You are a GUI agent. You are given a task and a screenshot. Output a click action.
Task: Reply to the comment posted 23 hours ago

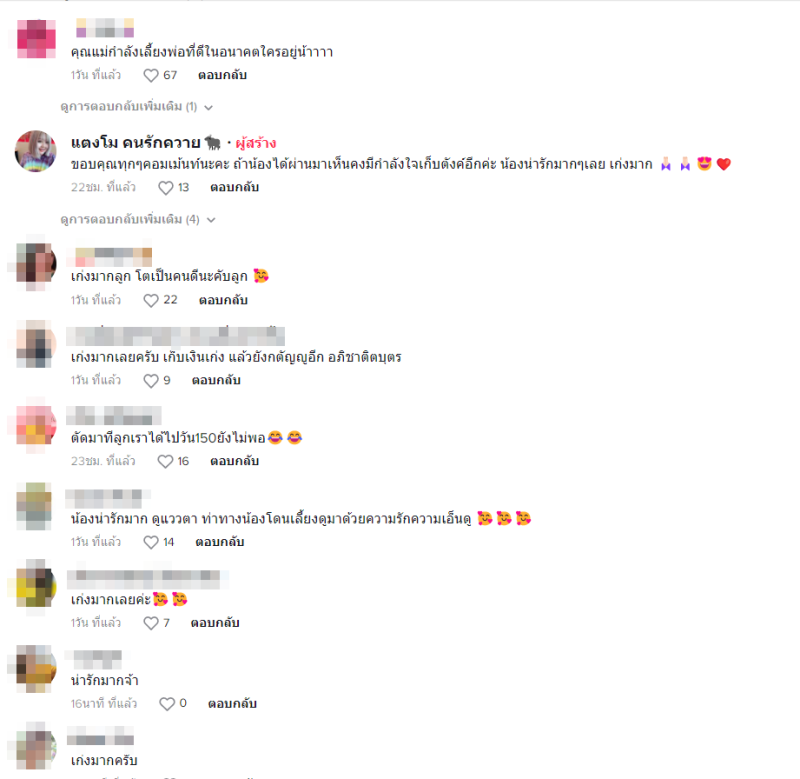click(x=235, y=461)
